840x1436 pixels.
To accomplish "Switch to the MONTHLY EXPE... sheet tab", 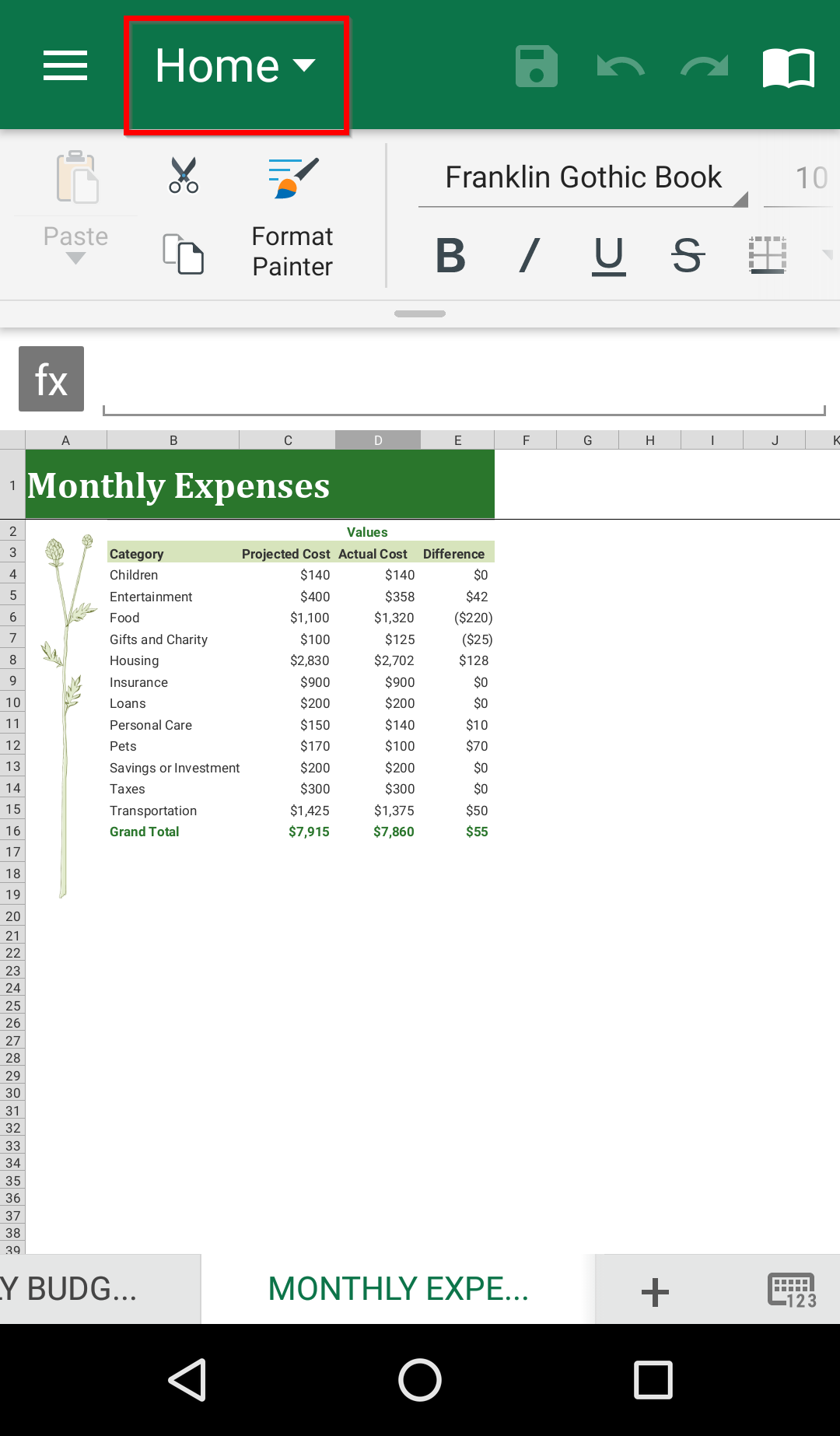I will pos(398,1289).
